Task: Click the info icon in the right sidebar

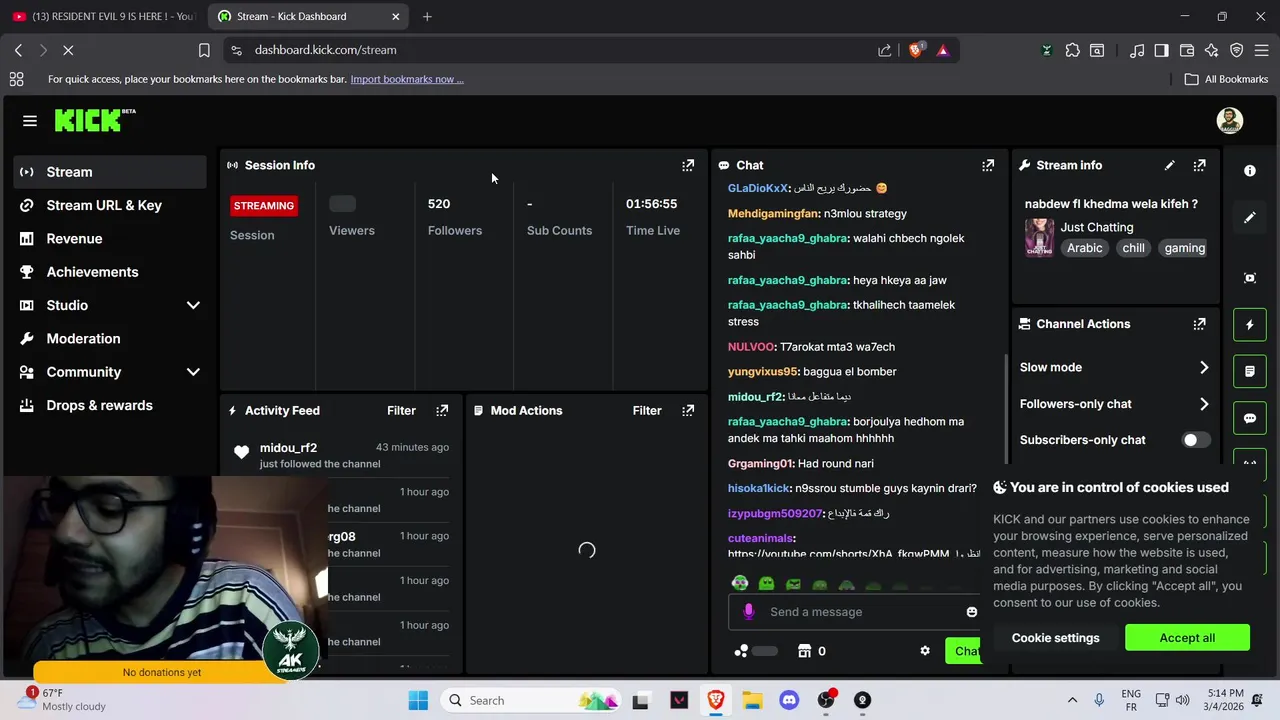Action: pos(1250,171)
